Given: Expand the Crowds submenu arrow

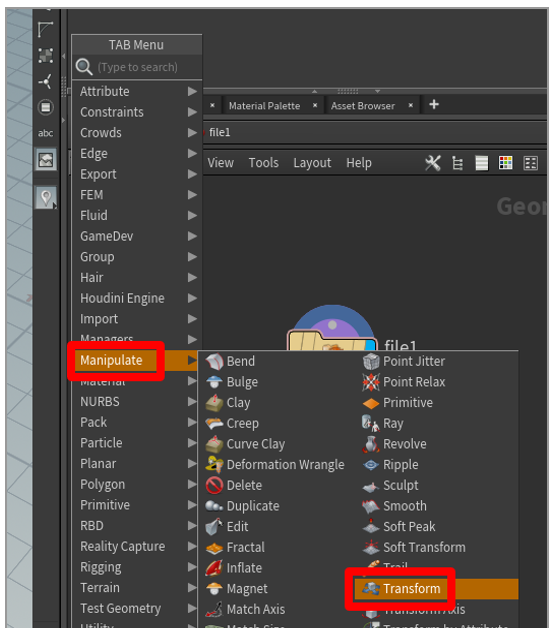Looking at the screenshot, I should coord(193,133).
